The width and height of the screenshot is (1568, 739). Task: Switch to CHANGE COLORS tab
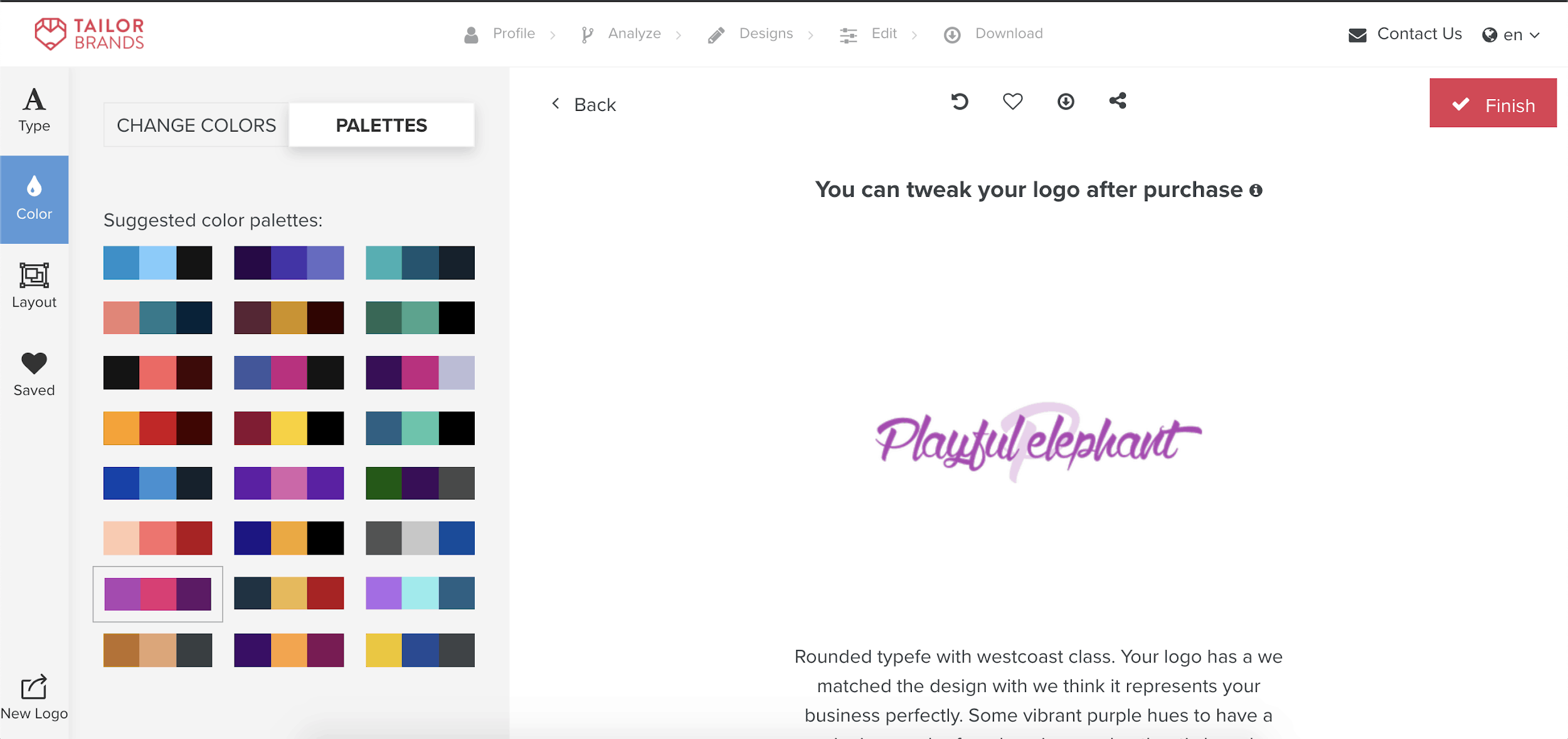tap(195, 125)
